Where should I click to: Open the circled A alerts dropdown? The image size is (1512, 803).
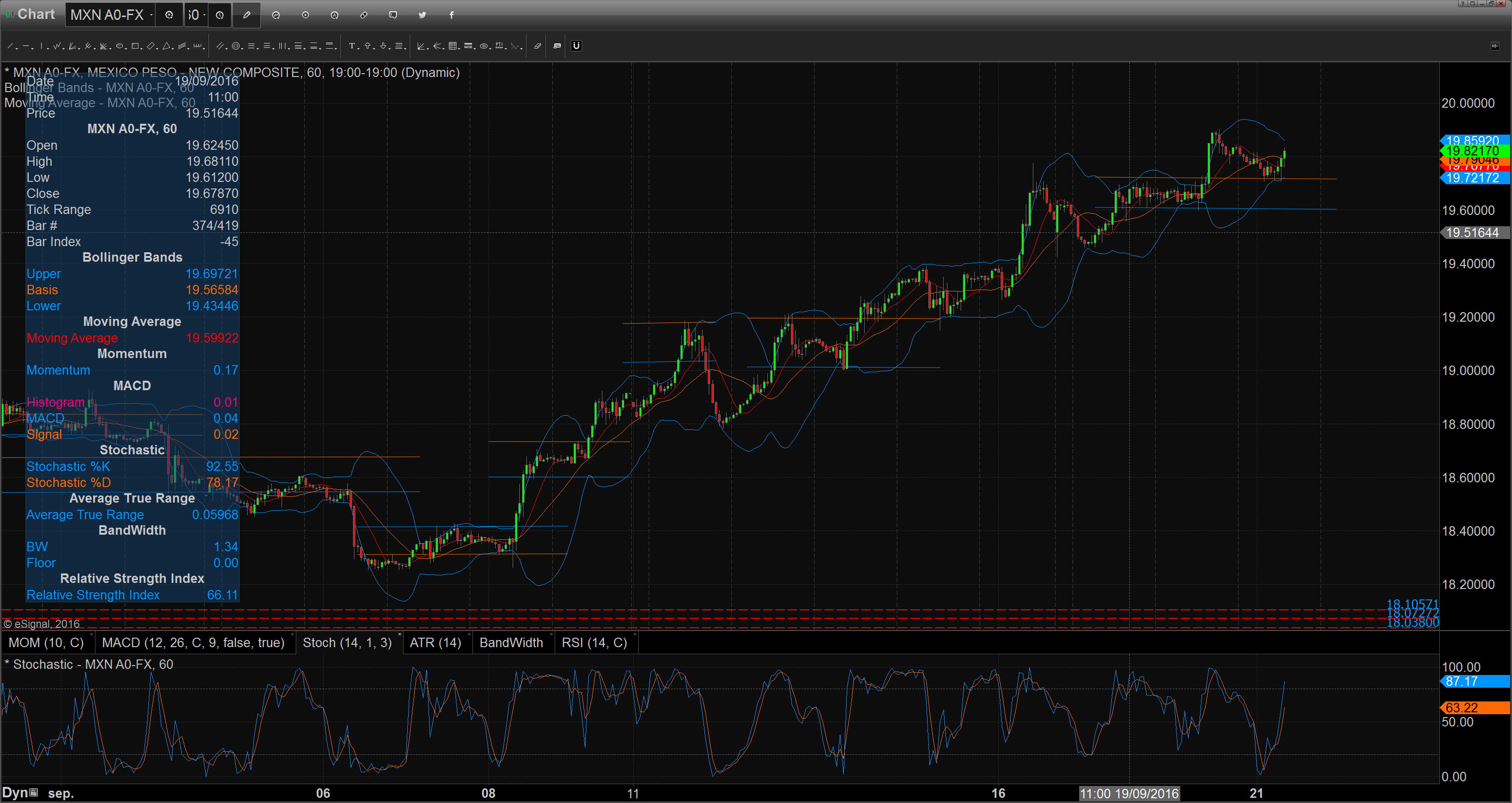tap(335, 15)
